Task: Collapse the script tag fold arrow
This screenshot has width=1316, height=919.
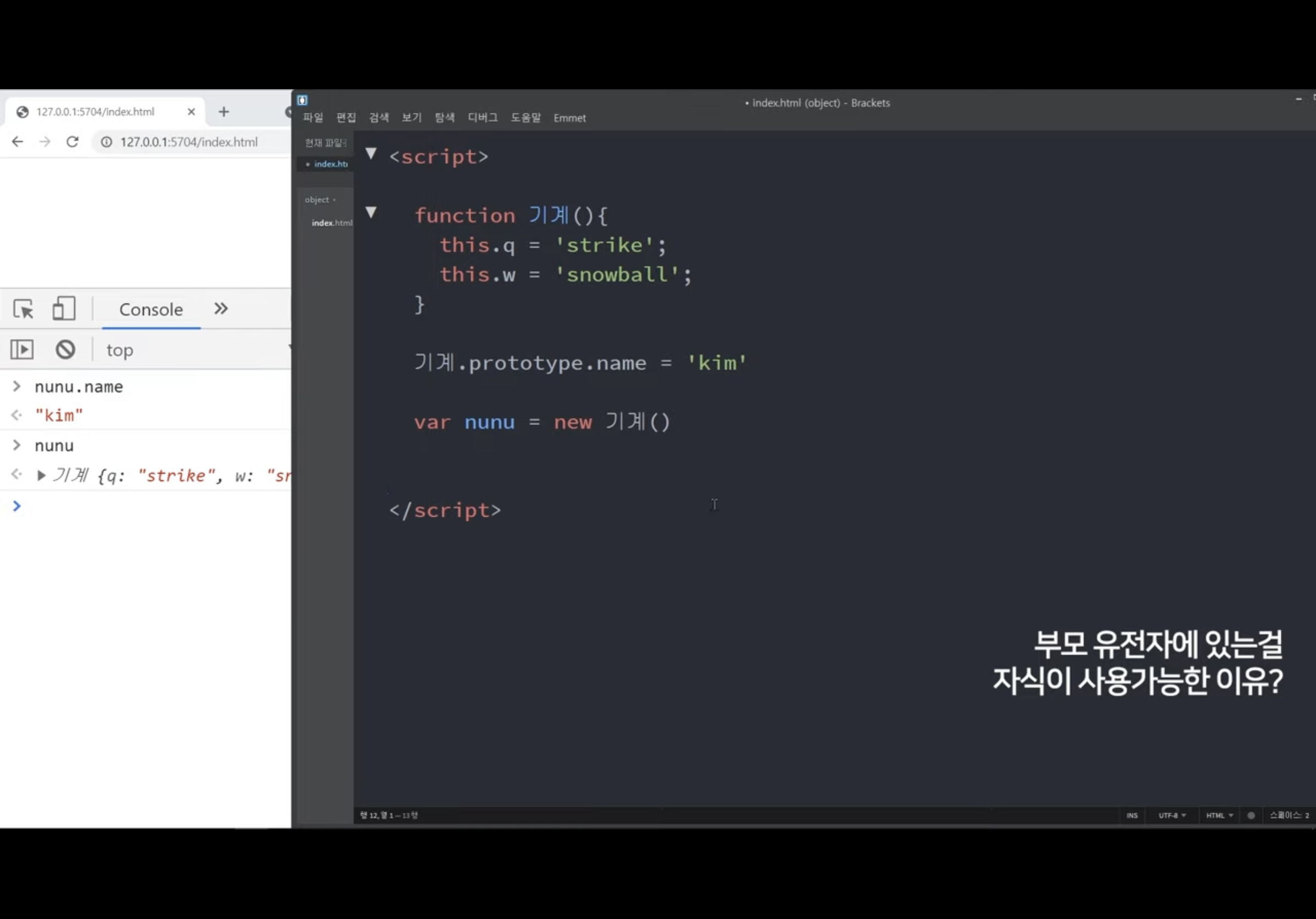Action: (371, 154)
